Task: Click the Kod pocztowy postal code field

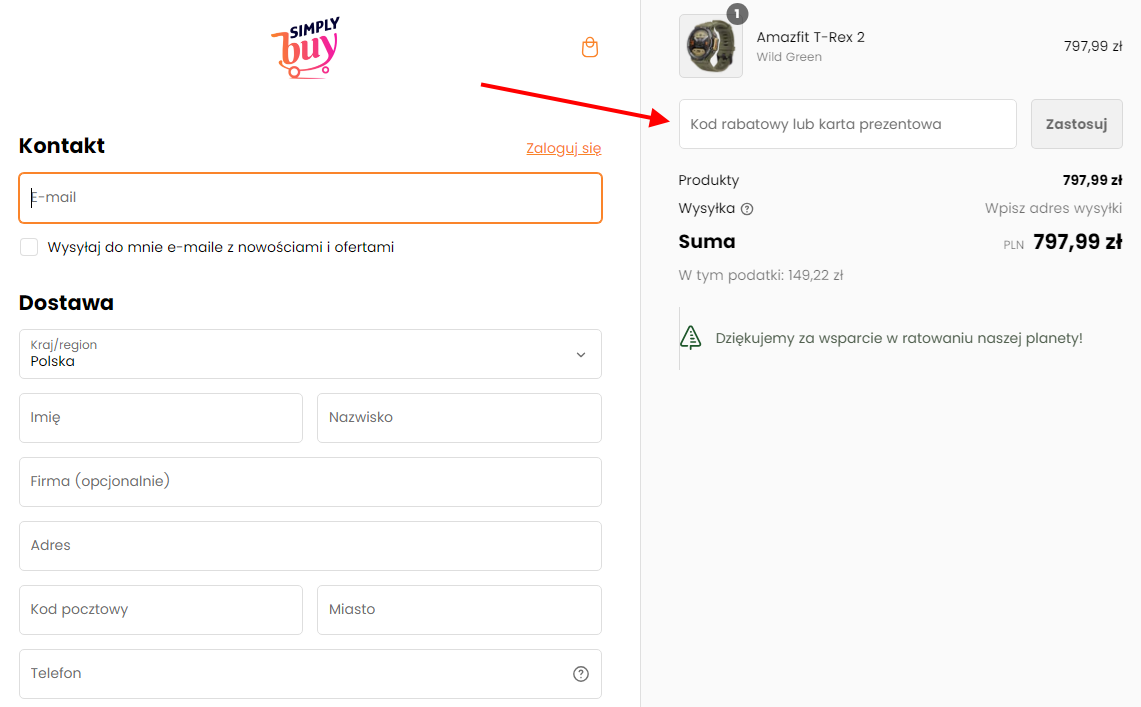Action: pos(161,610)
